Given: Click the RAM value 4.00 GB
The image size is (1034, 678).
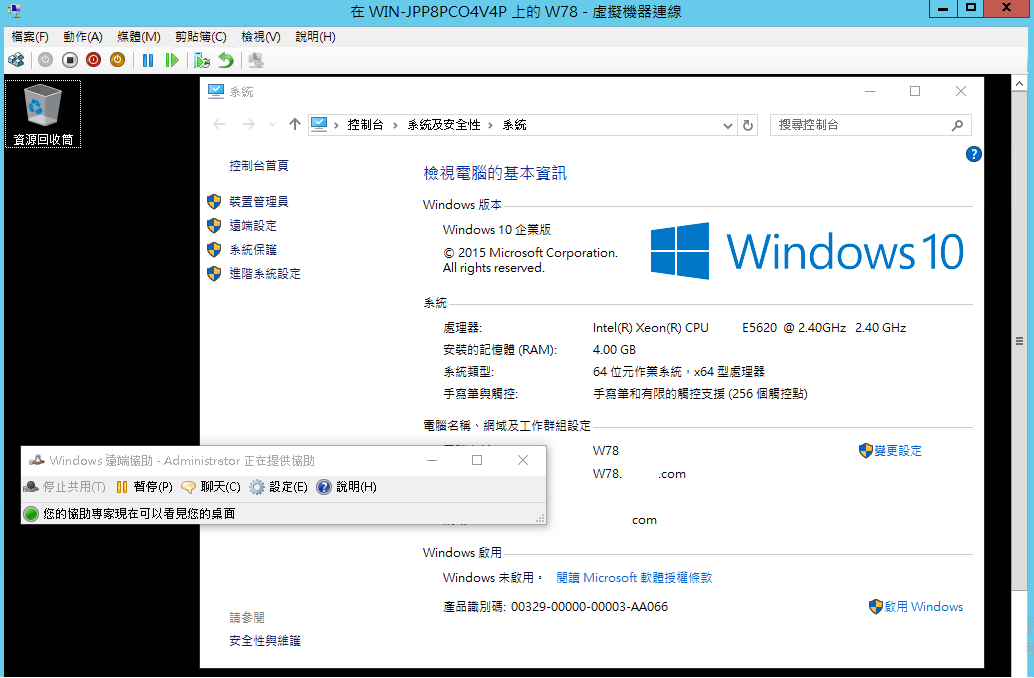Looking at the screenshot, I should [x=614, y=350].
